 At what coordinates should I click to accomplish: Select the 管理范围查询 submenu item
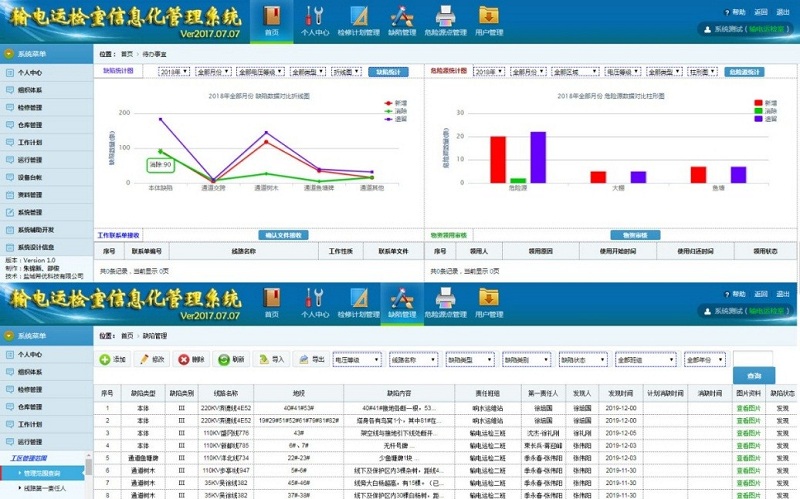pyautogui.click(x=42, y=472)
